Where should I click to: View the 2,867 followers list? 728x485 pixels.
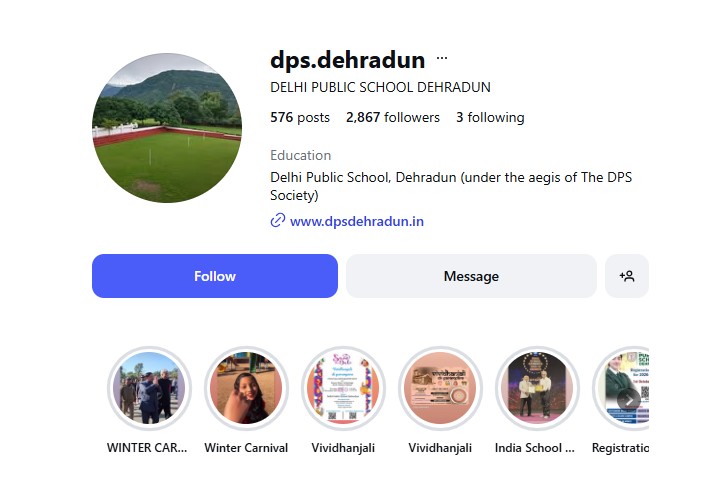pos(393,117)
